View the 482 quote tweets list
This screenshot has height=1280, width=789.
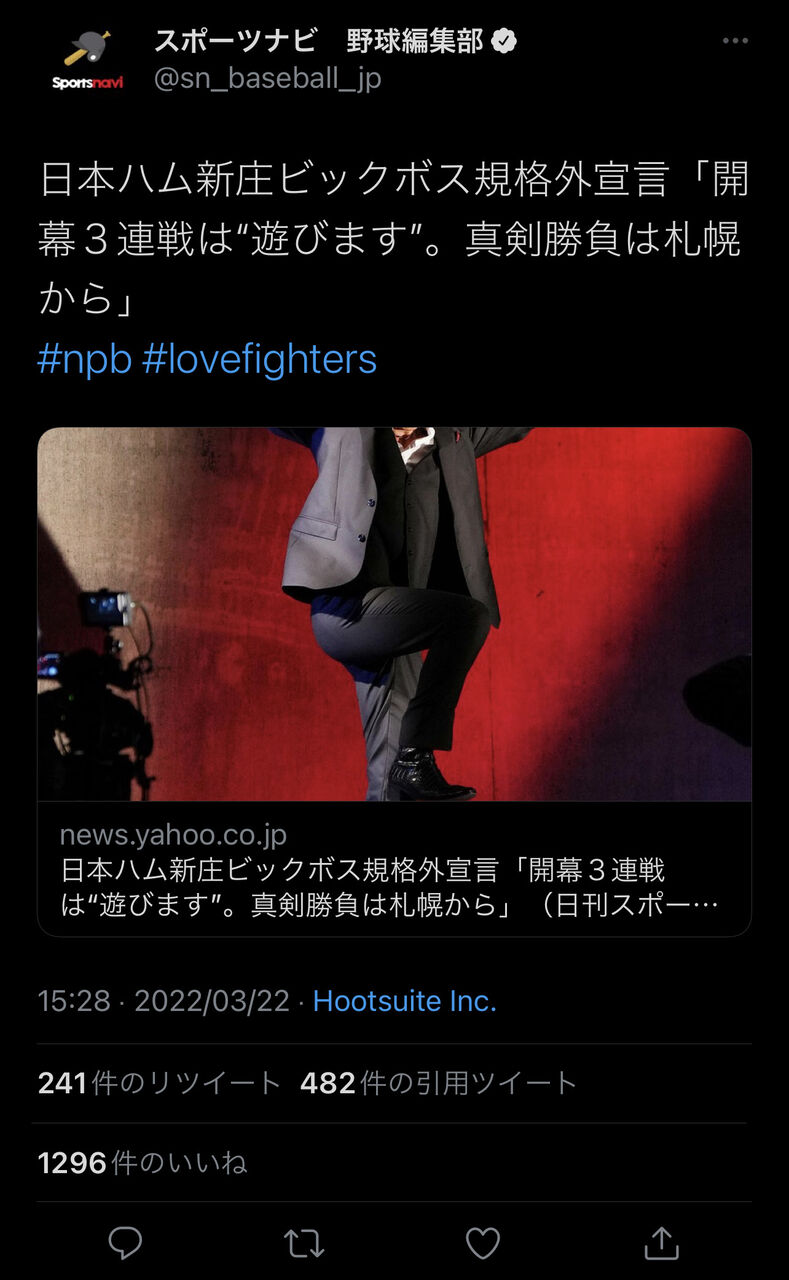click(x=438, y=1082)
